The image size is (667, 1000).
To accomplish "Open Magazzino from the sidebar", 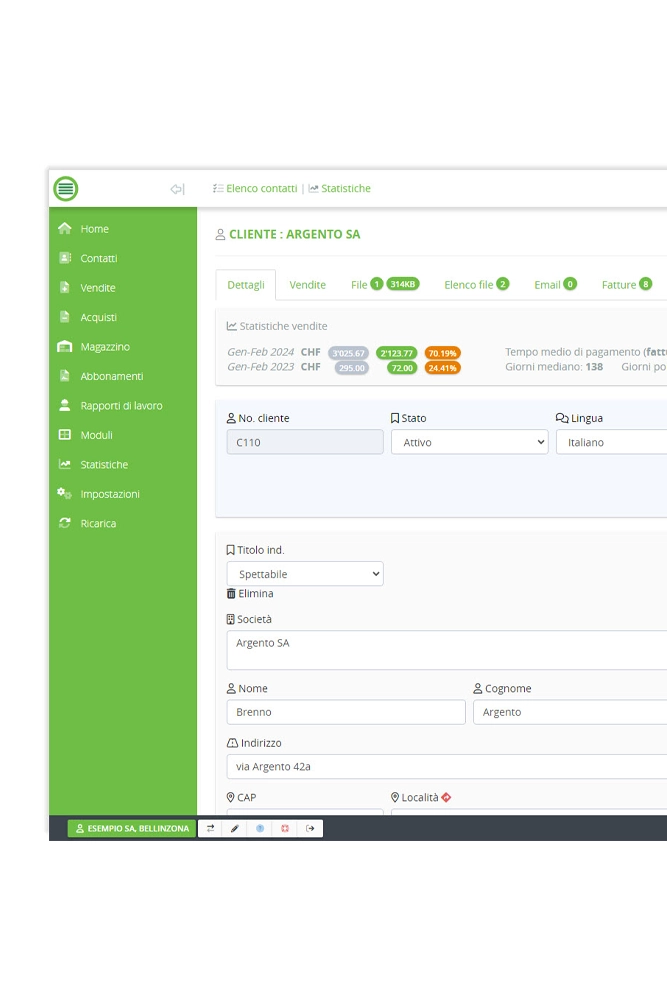I will [x=104, y=347].
